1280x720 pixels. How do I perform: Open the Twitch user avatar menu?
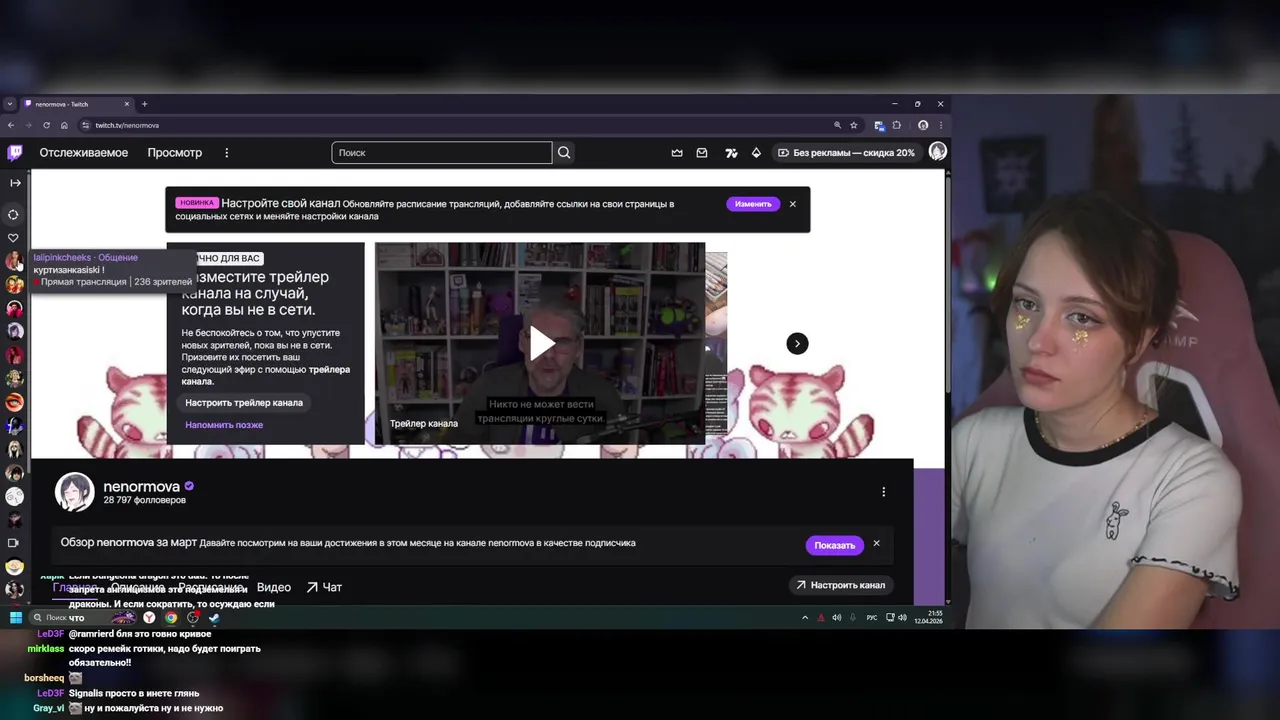[937, 152]
